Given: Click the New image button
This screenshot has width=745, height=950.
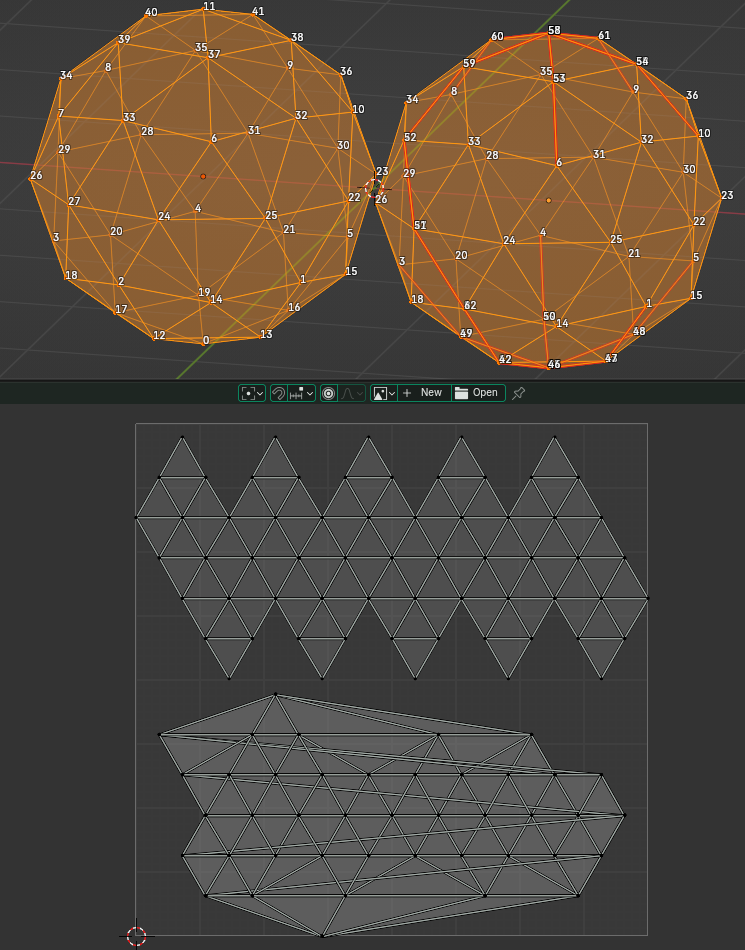Looking at the screenshot, I should (x=424, y=393).
